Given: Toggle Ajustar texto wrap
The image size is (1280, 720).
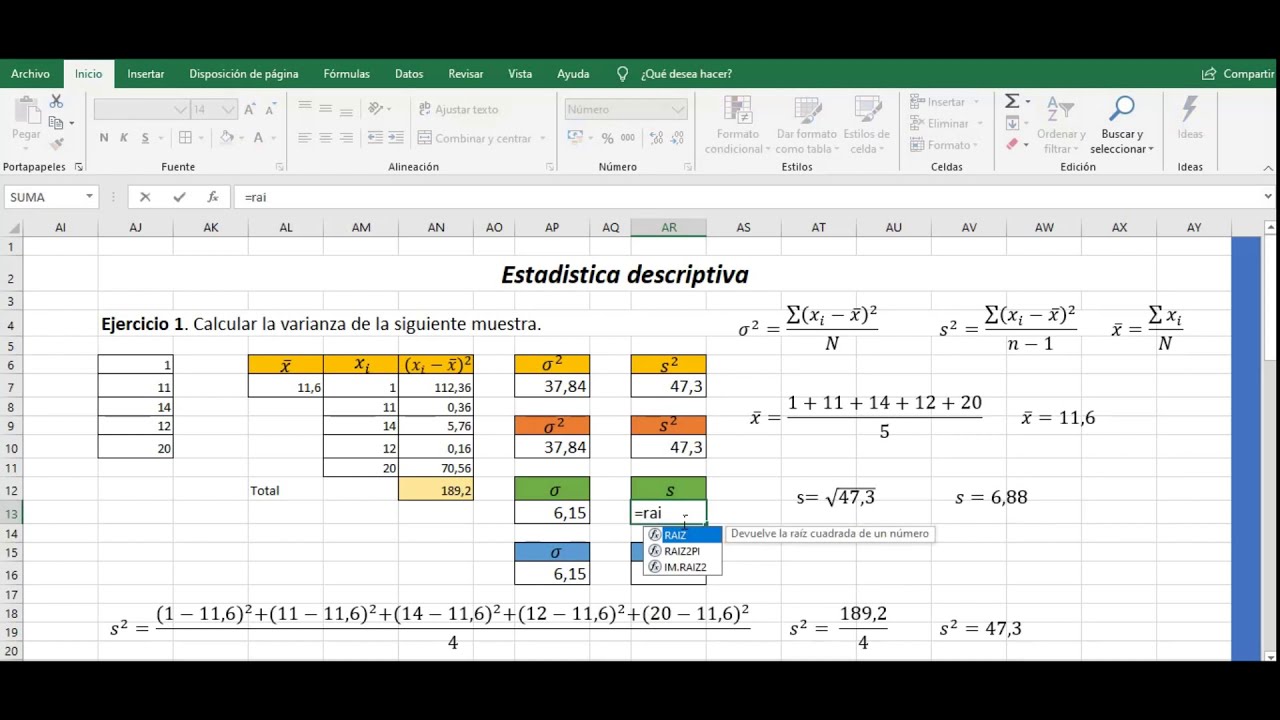Looking at the screenshot, I should (x=458, y=109).
